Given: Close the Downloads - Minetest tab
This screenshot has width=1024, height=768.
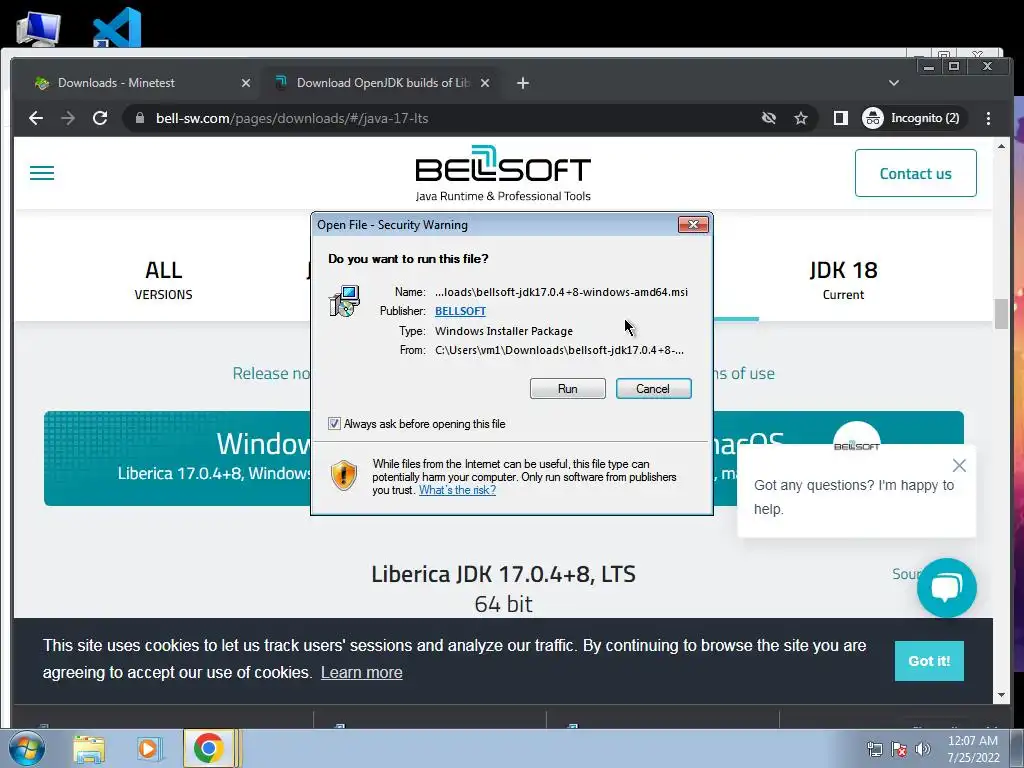Looking at the screenshot, I should pos(246,83).
